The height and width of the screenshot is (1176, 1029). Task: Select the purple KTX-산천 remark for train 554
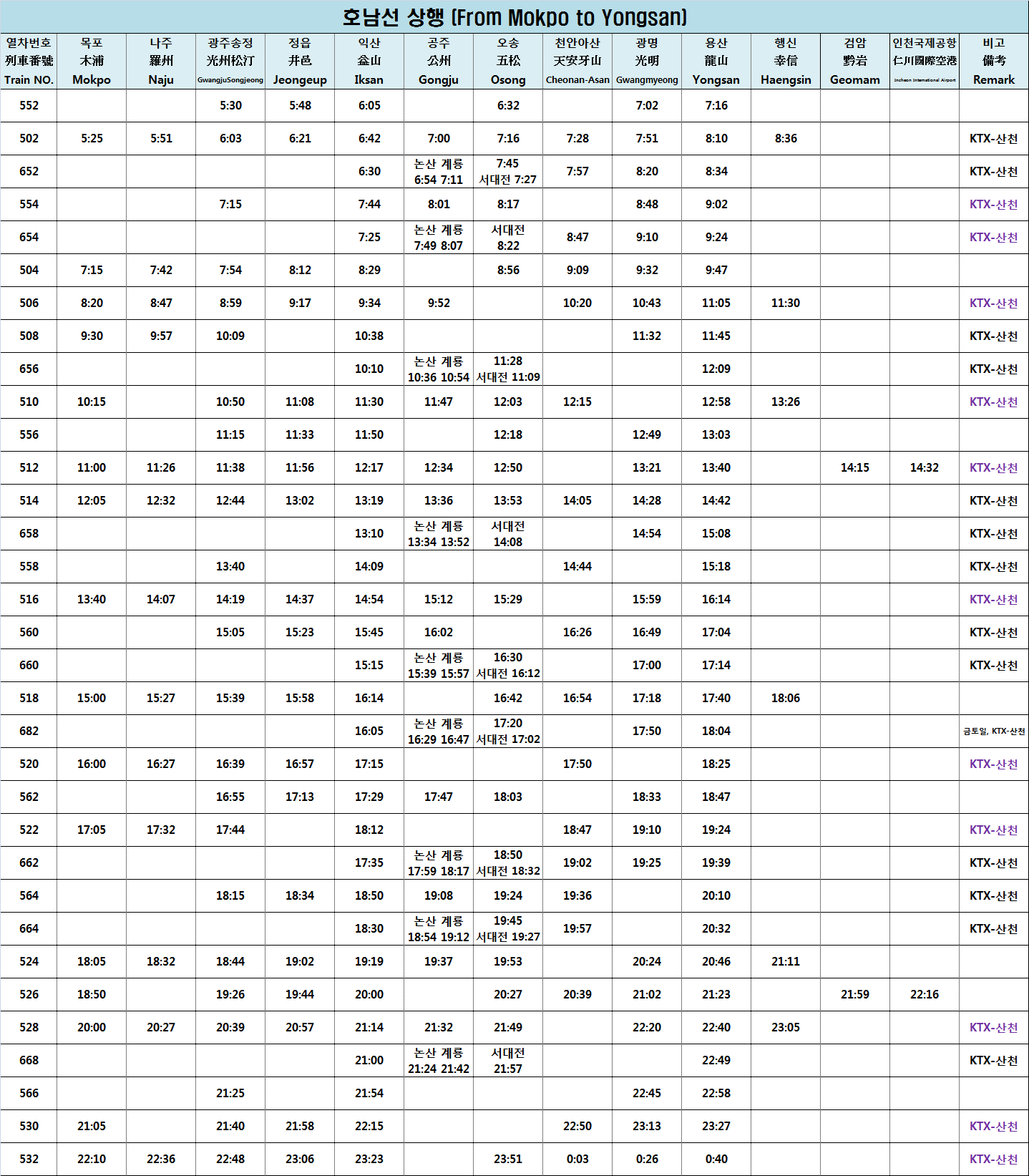(x=994, y=205)
